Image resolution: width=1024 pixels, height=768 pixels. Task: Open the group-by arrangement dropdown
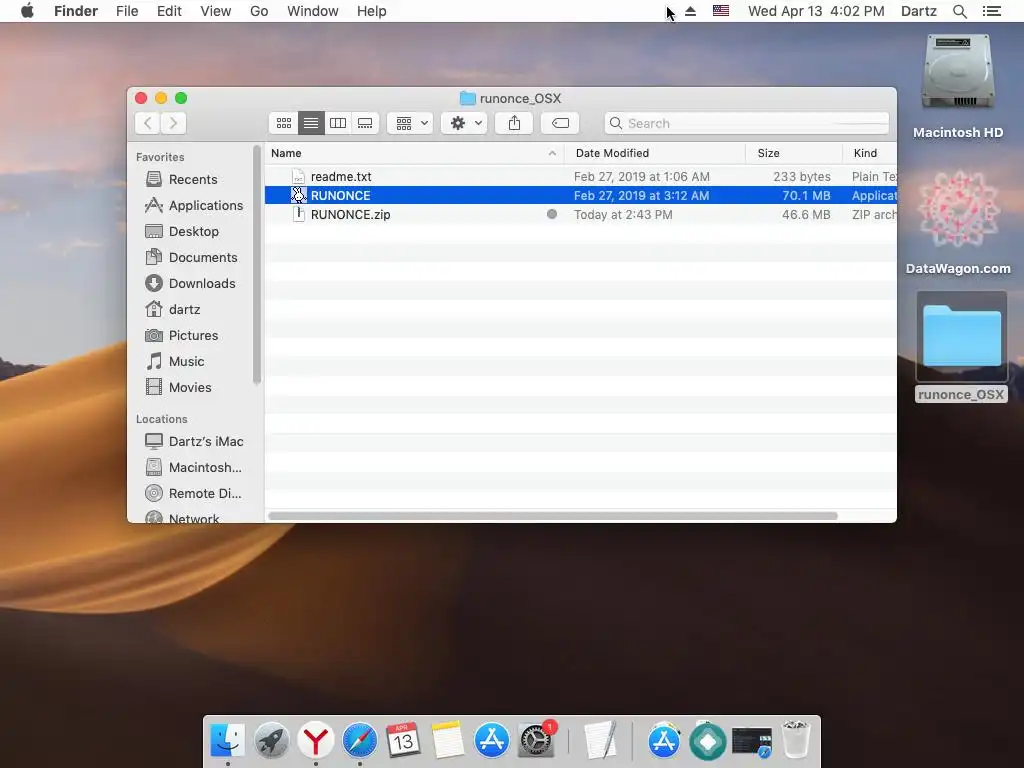(410, 123)
